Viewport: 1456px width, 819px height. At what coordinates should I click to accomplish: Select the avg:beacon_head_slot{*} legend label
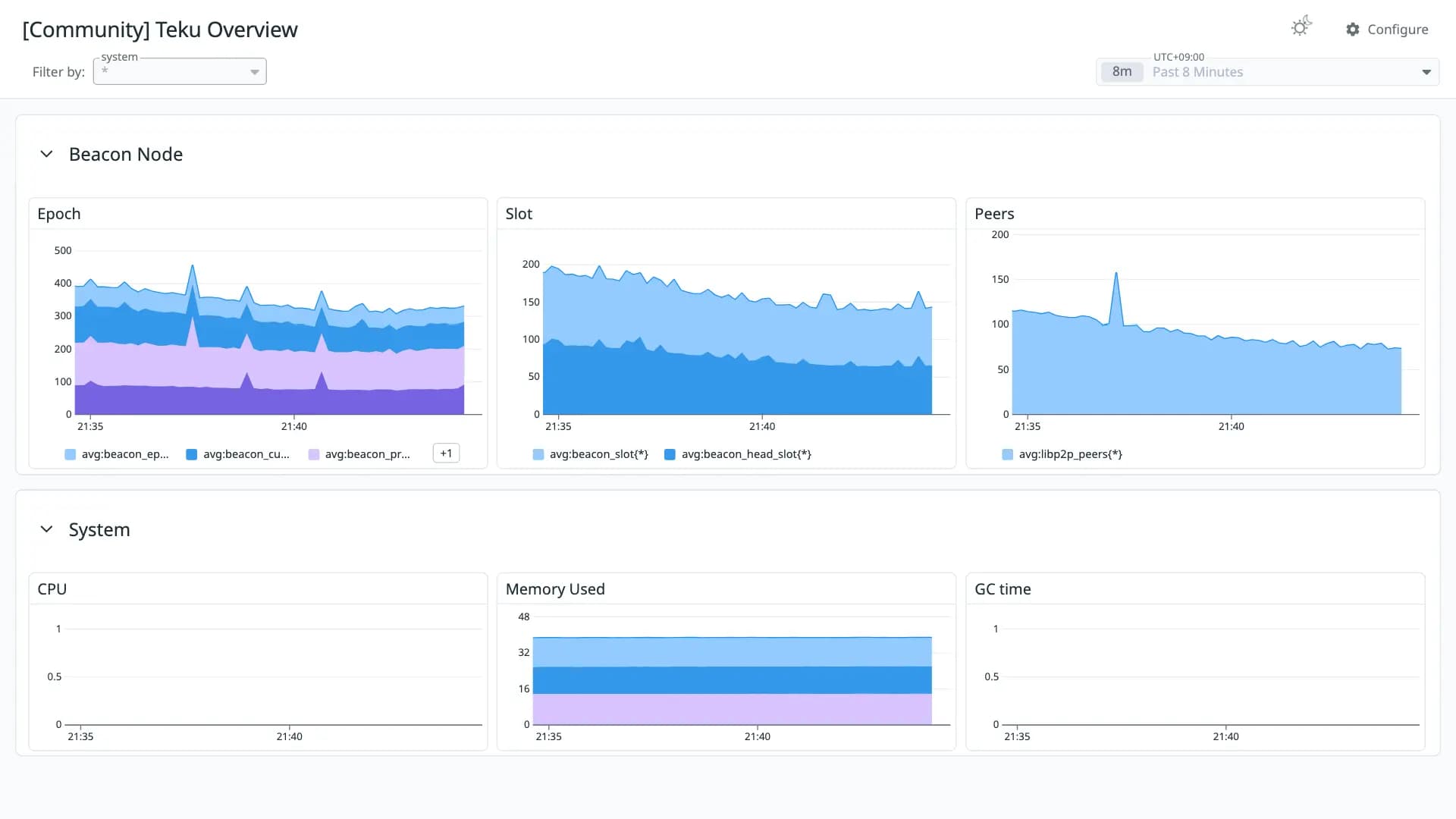click(746, 454)
